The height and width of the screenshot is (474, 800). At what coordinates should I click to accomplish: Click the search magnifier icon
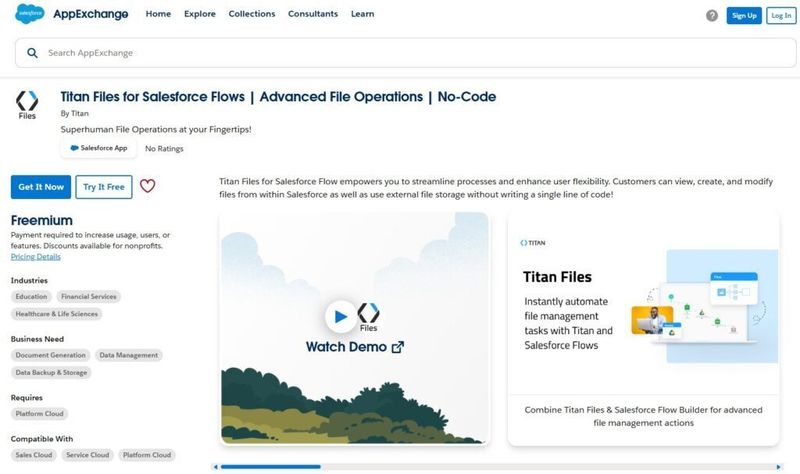pyautogui.click(x=32, y=53)
